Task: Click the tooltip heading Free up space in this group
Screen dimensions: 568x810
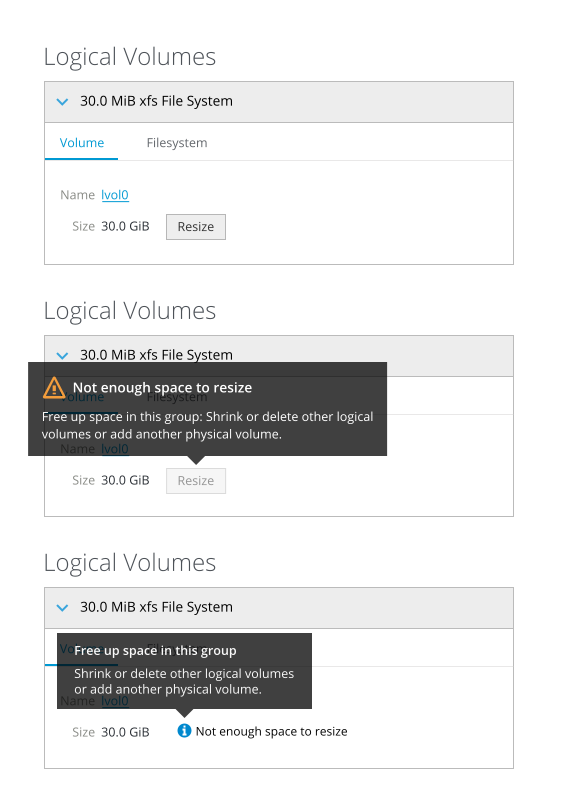Action: pyautogui.click(x=155, y=650)
